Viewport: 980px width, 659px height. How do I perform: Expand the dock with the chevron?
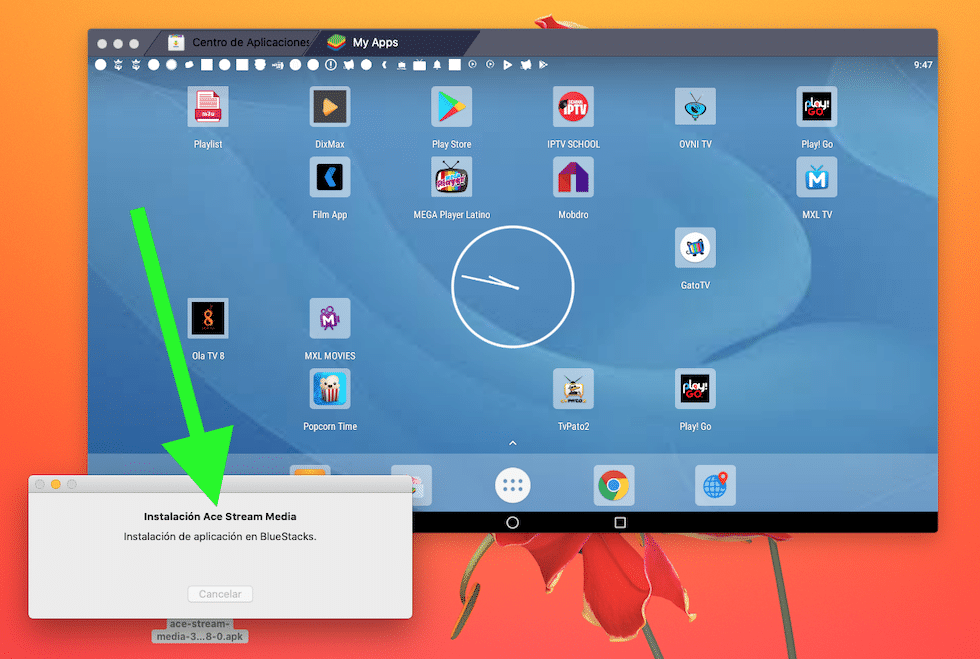(x=512, y=442)
